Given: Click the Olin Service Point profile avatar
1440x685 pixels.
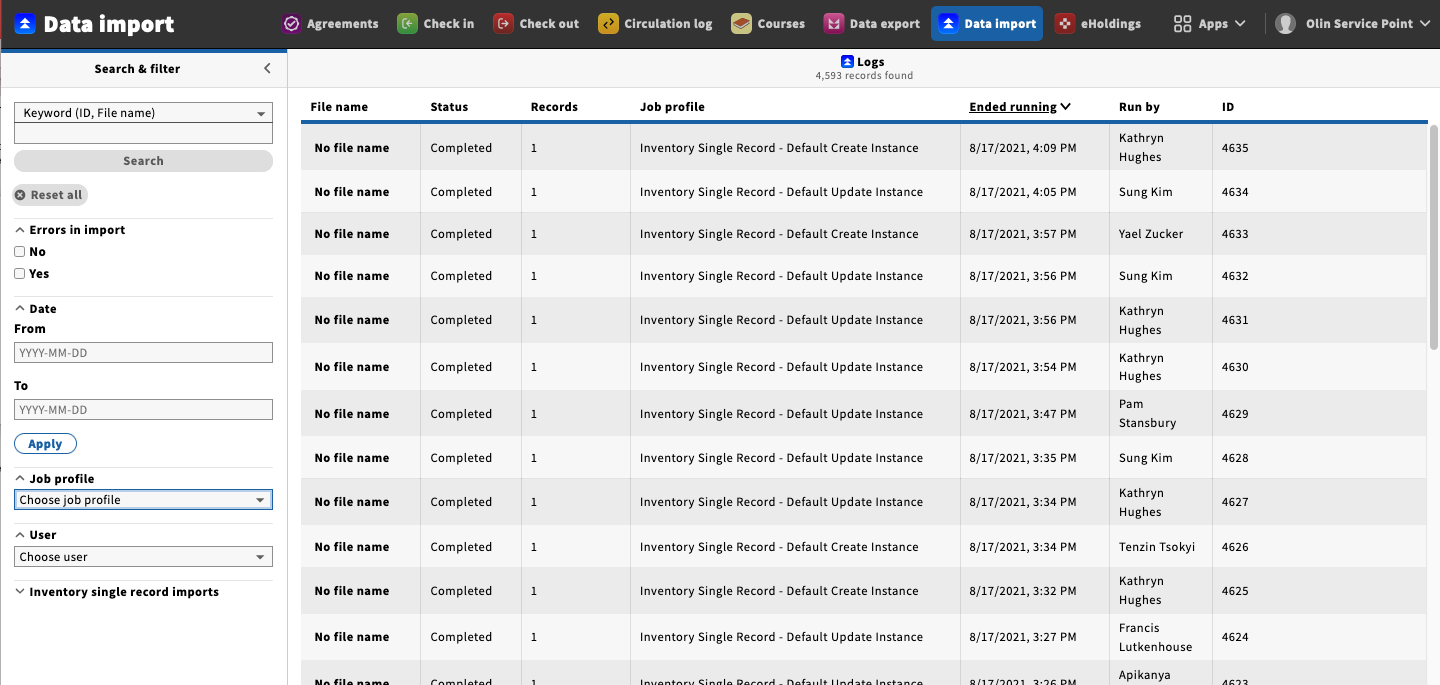Looking at the screenshot, I should [x=1286, y=23].
